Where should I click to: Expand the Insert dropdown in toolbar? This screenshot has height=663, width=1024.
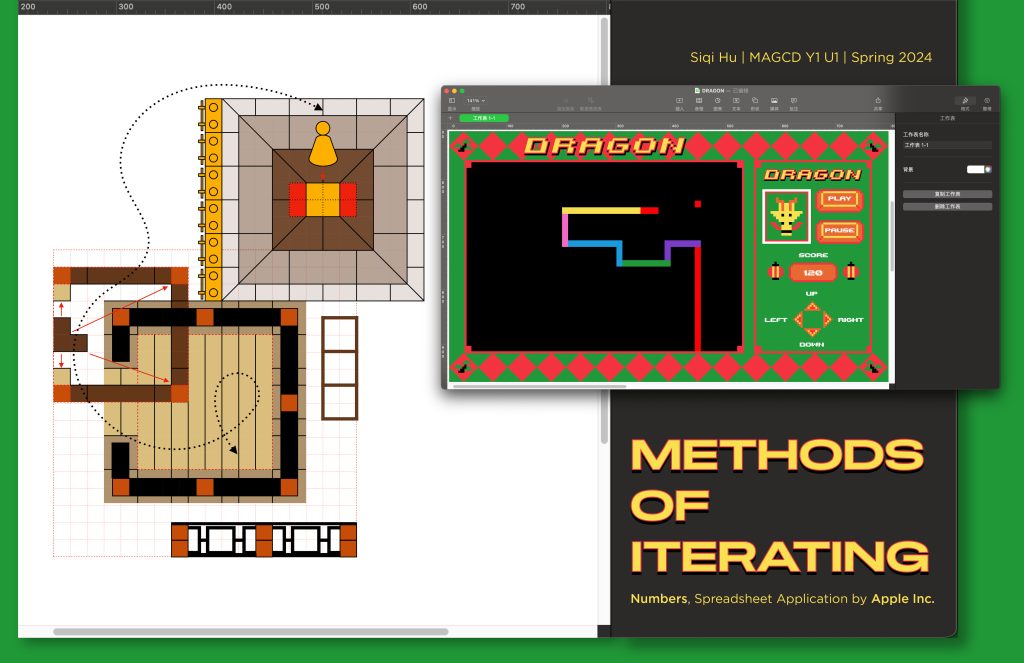tap(680, 101)
